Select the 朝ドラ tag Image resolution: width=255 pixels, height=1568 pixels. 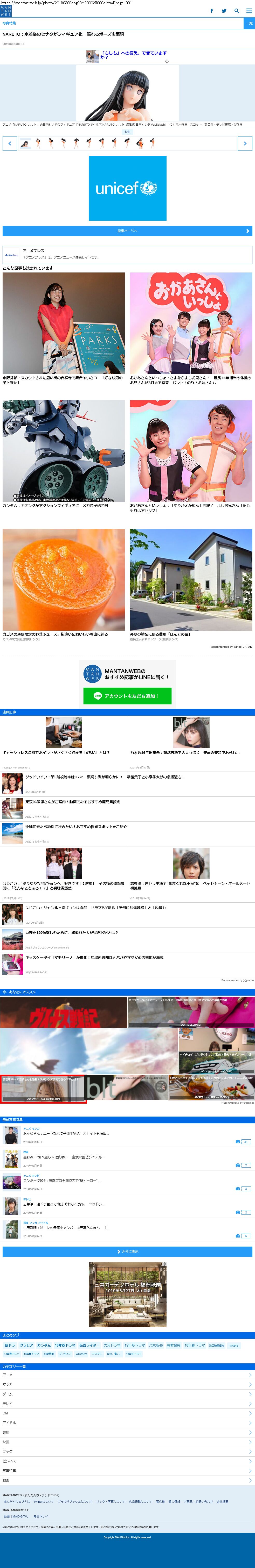click(10, 1345)
